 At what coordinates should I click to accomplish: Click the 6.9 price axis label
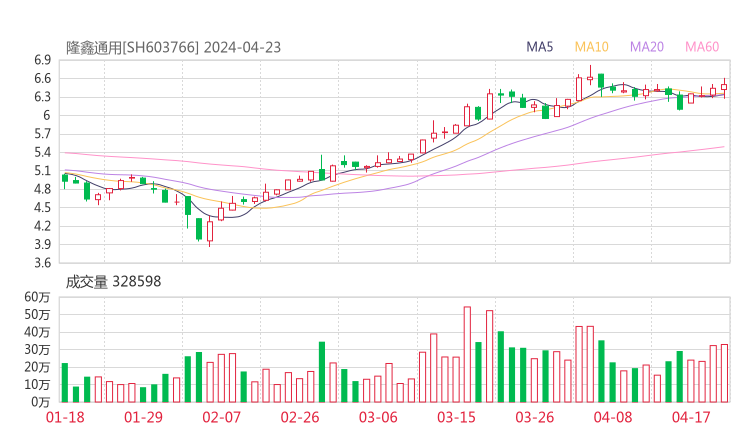(x=42, y=60)
